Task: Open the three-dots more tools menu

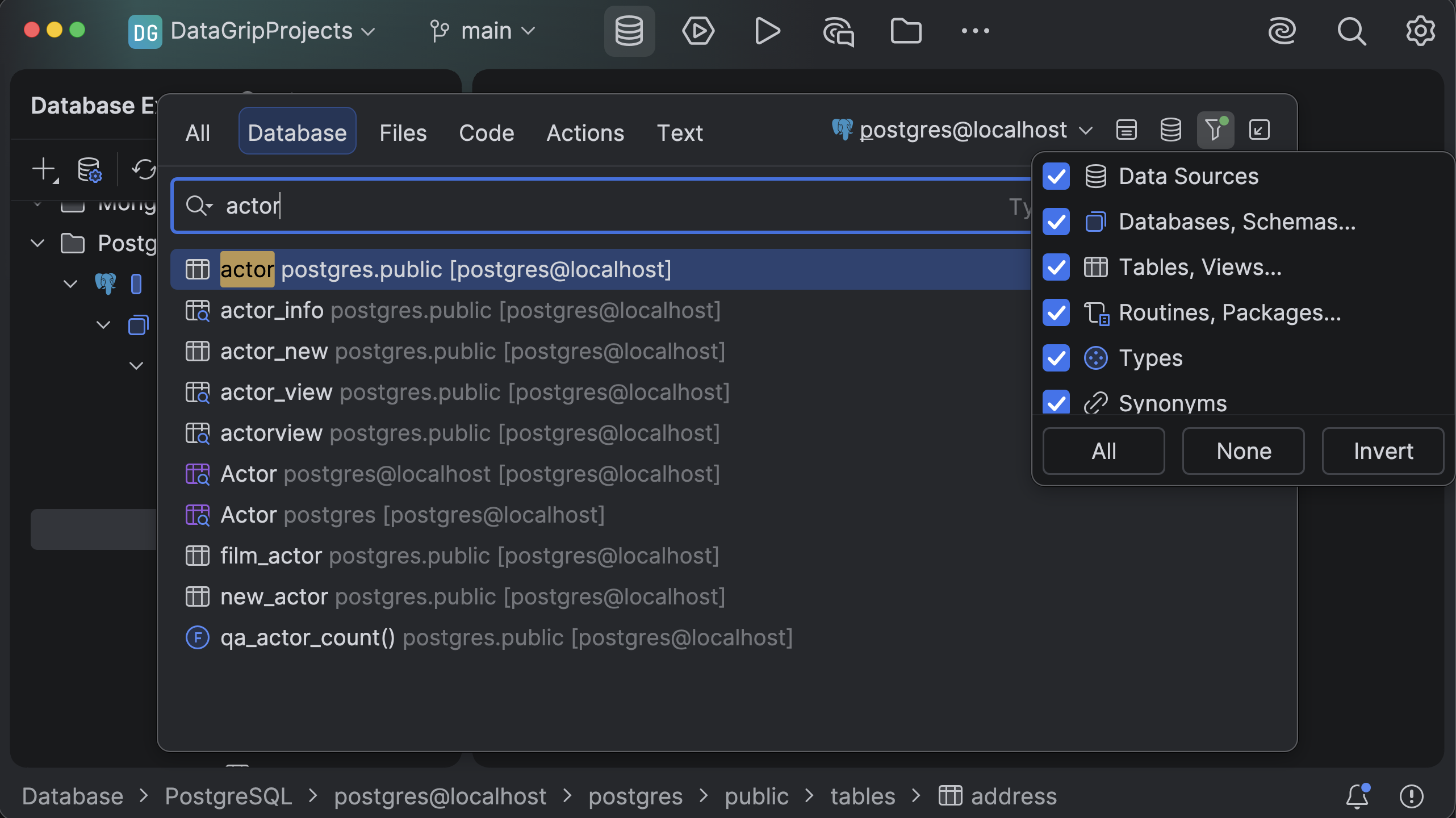Action: pyautogui.click(x=975, y=31)
